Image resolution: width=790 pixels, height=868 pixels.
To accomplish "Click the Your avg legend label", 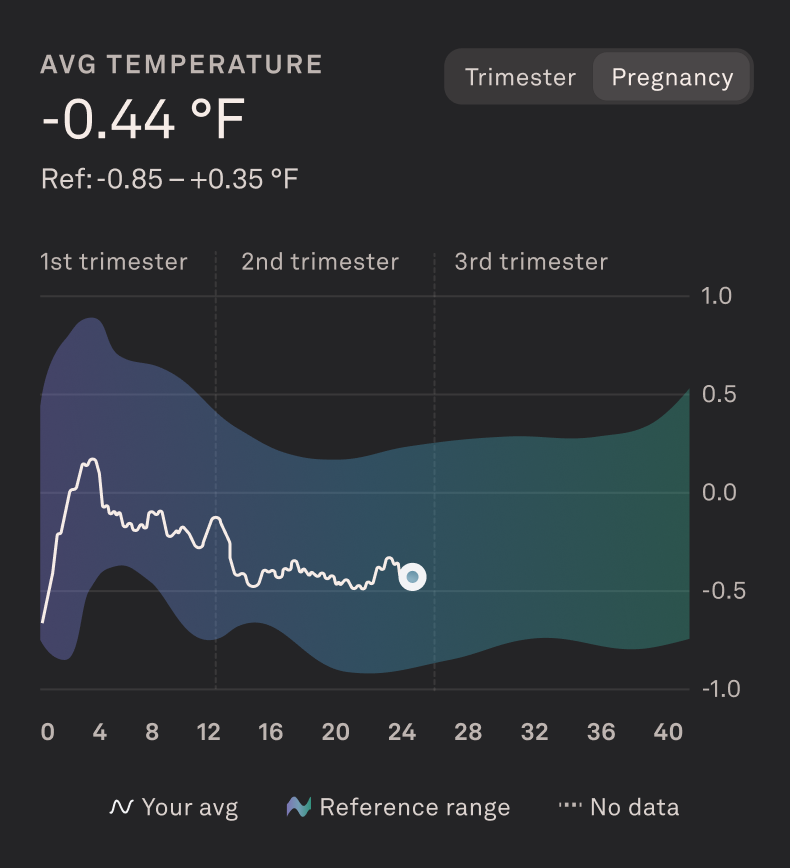I will click(190, 807).
